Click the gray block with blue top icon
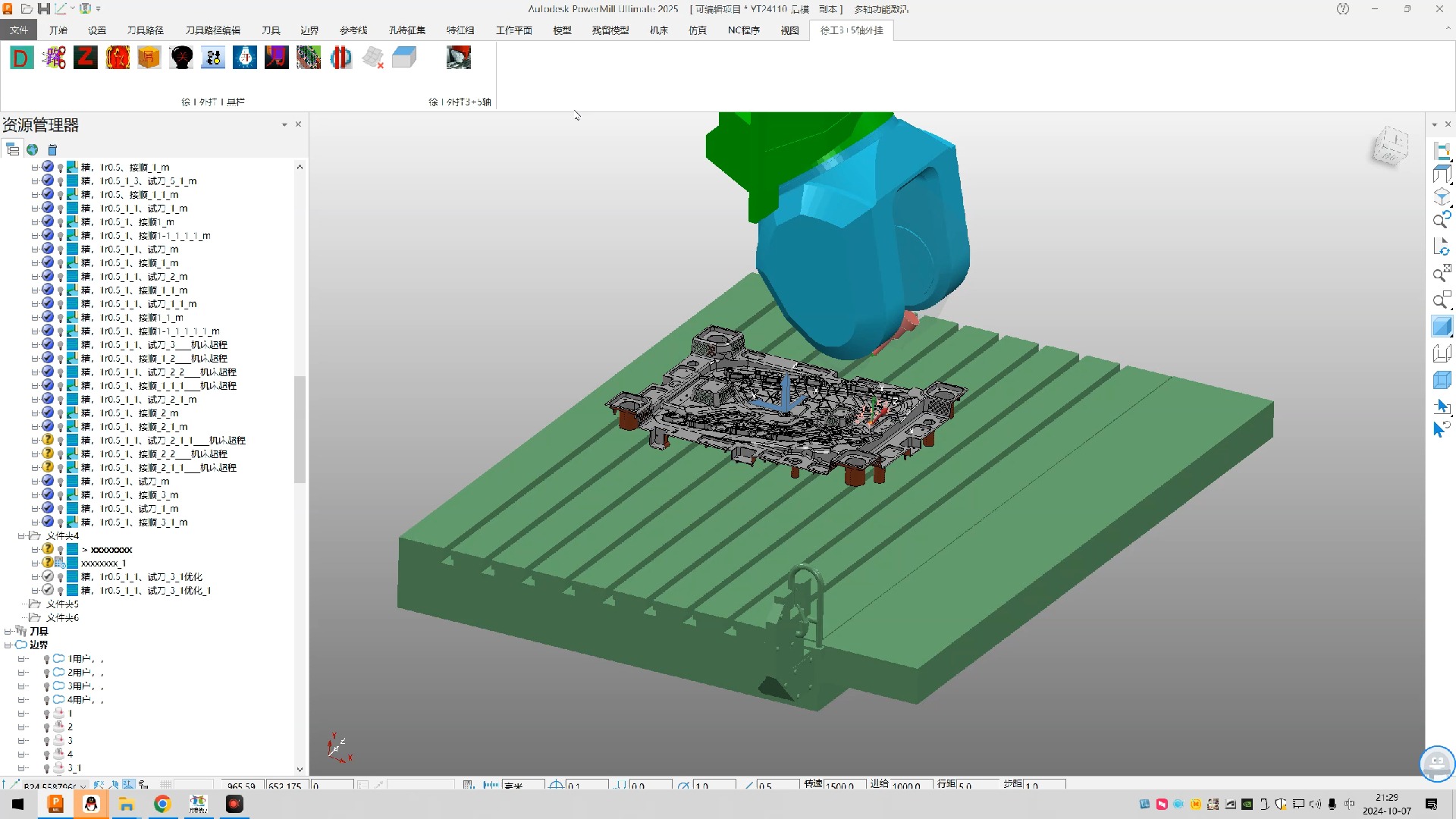This screenshot has width=1456, height=819. pyautogui.click(x=405, y=58)
